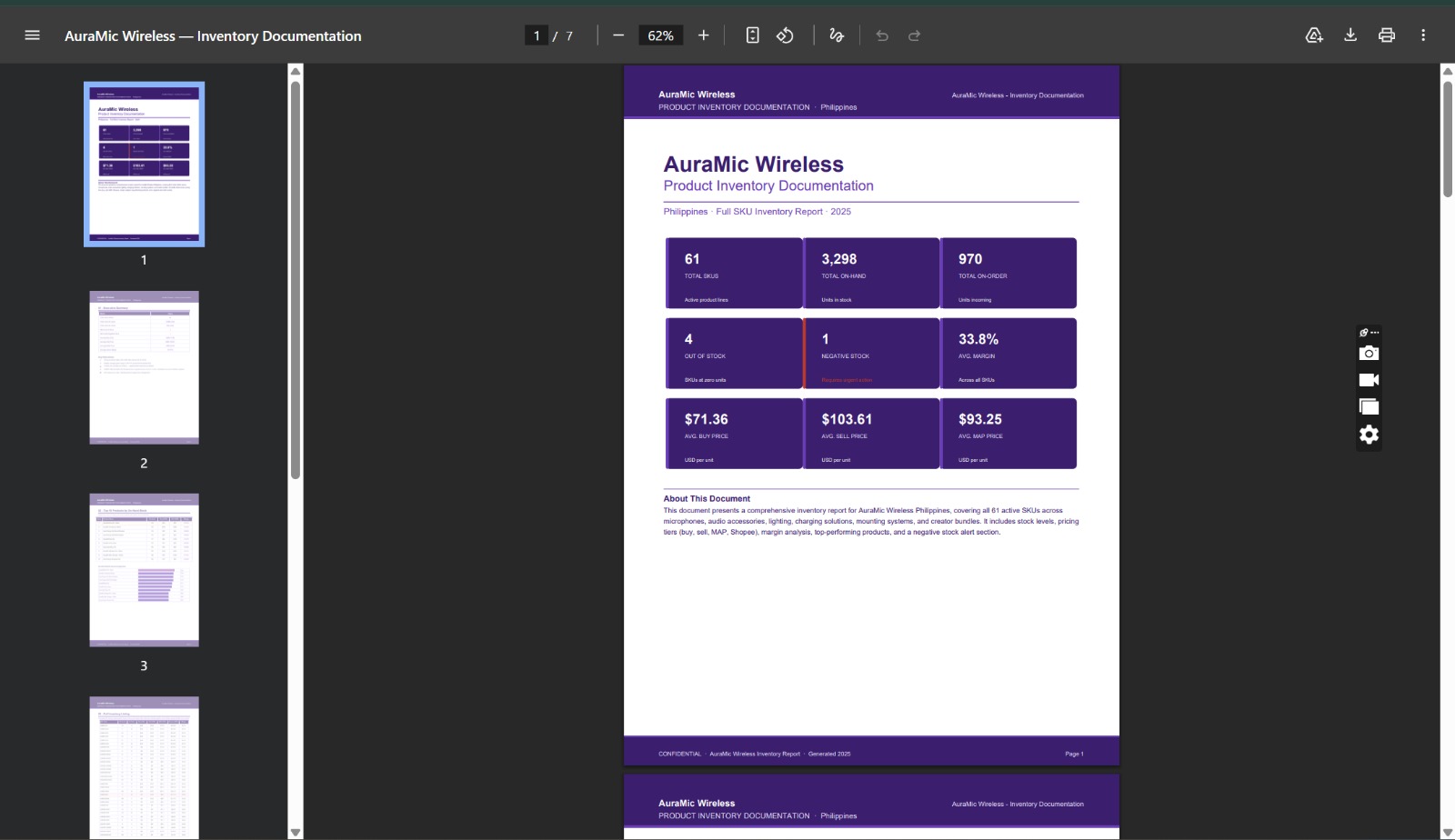Redo the annotation action

[915, 35]
